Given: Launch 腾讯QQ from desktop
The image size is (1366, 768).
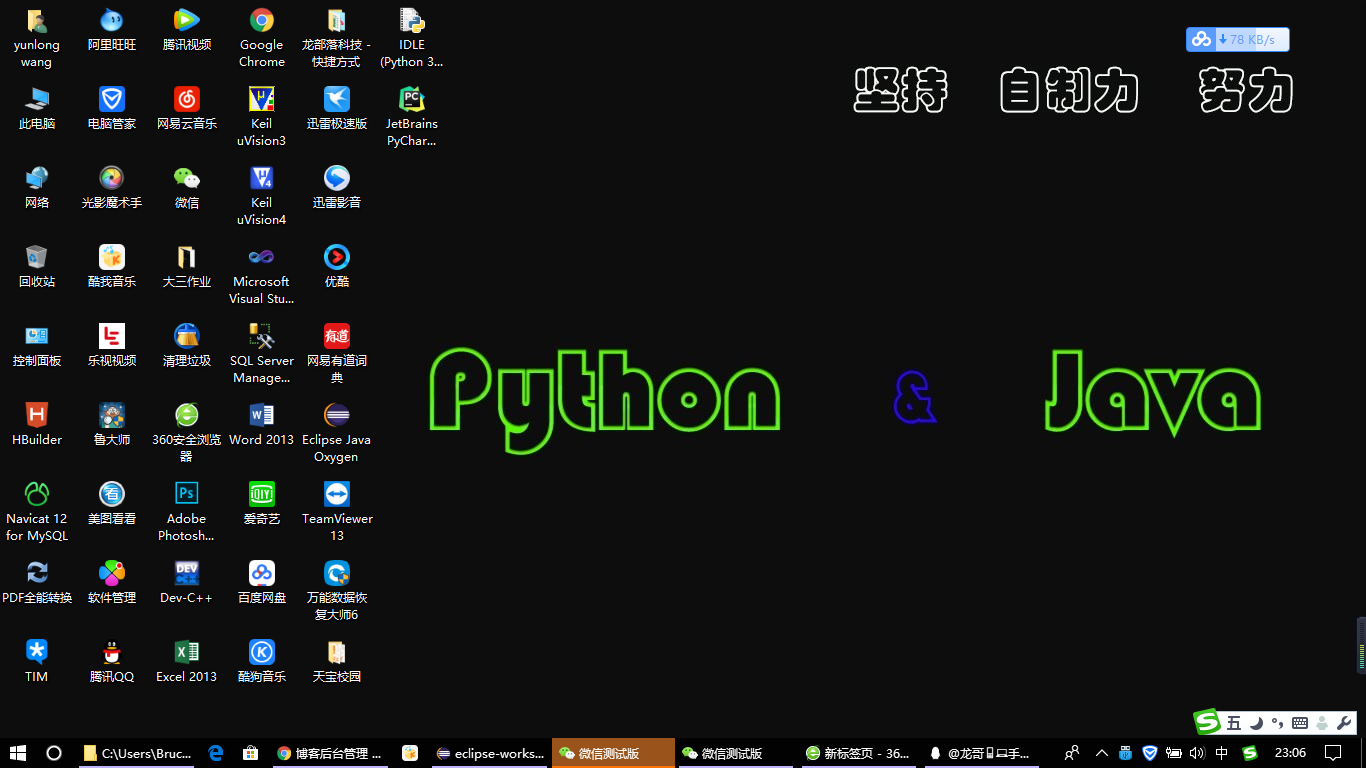Looking at the screenshot, I should point(112,662).
